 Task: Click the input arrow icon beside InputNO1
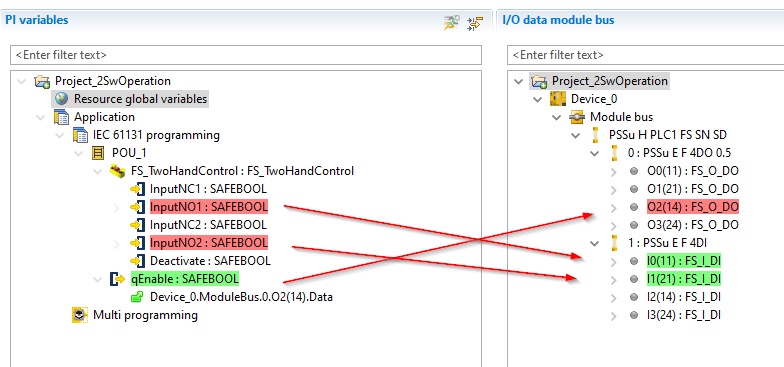pyautogui.click(x=137, y=207)
